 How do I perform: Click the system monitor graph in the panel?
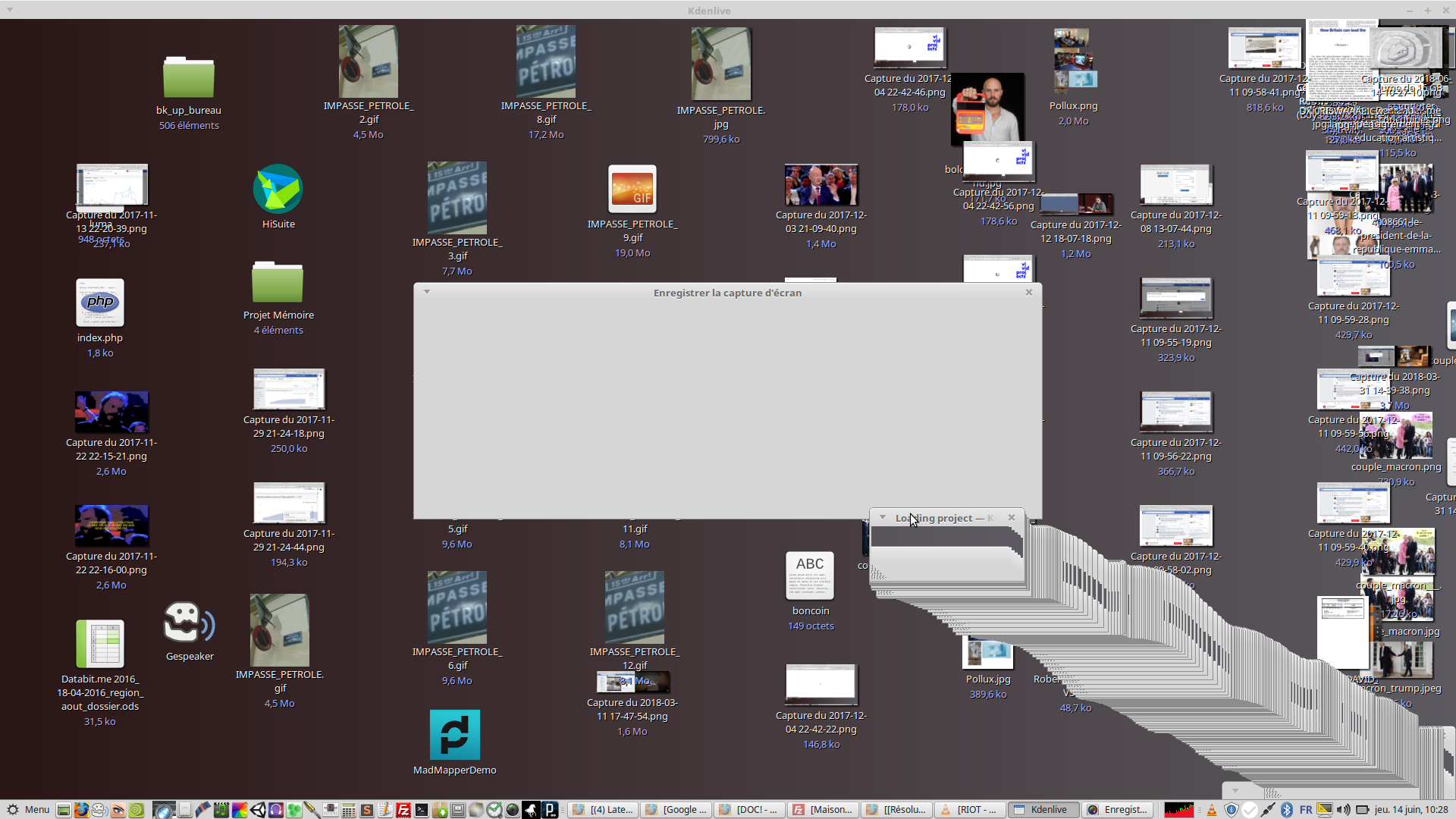[1178, 810]
